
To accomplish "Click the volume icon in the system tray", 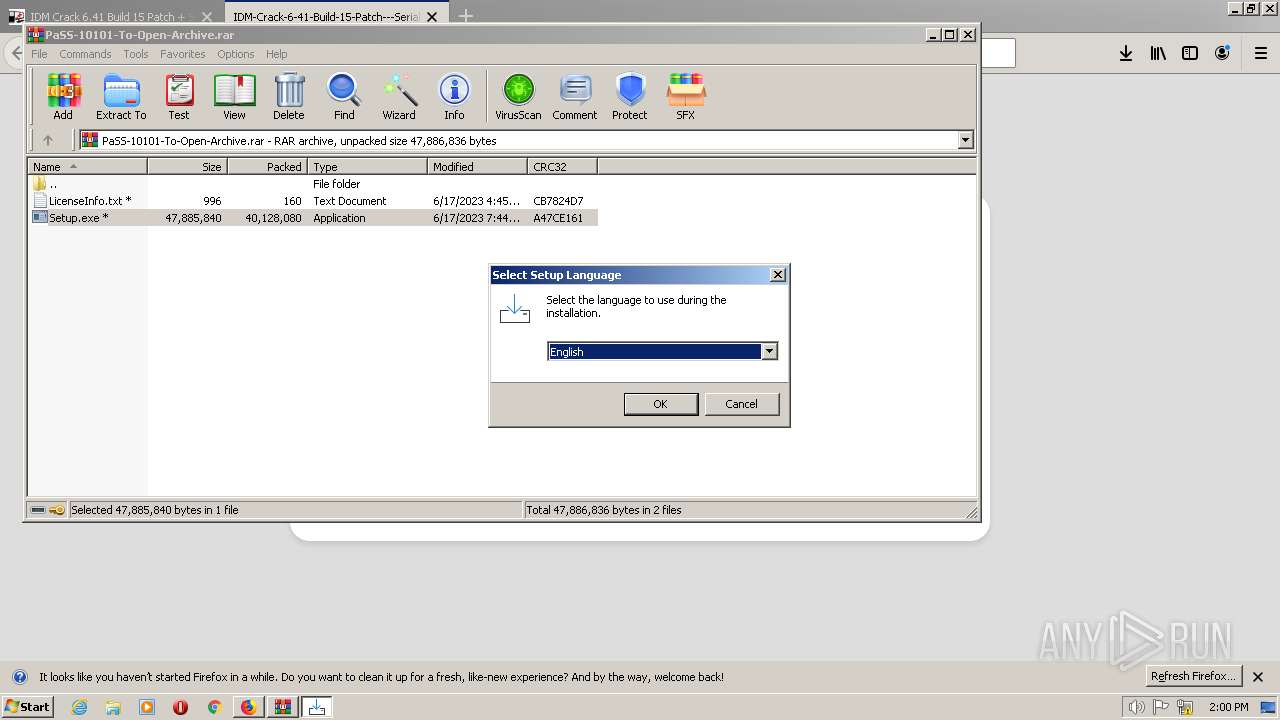I will 1136,707.
